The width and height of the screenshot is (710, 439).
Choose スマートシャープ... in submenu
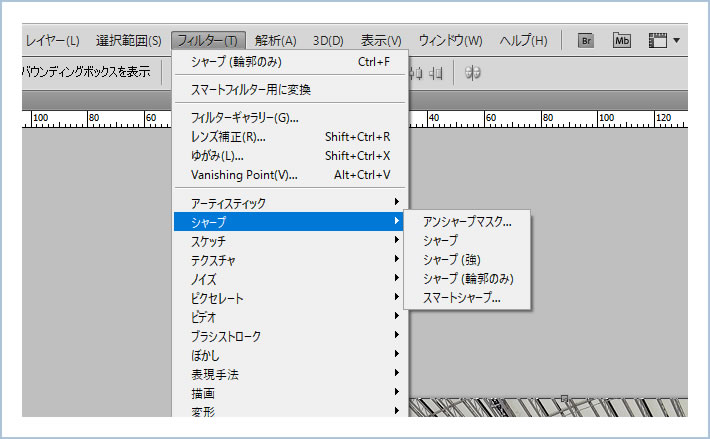click(467, 298)
